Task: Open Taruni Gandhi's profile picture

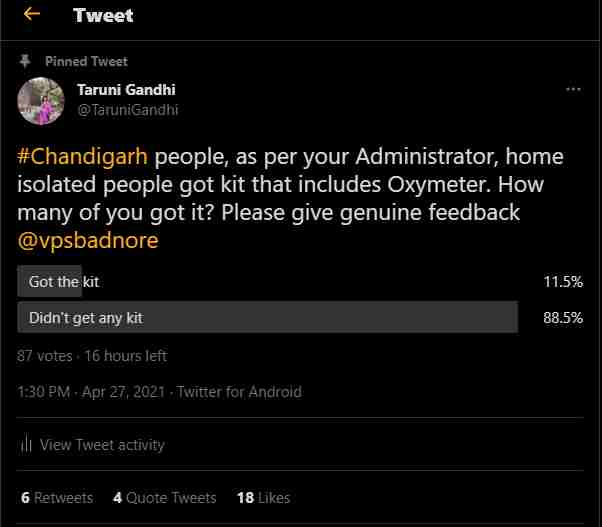Action: (41, 101)
